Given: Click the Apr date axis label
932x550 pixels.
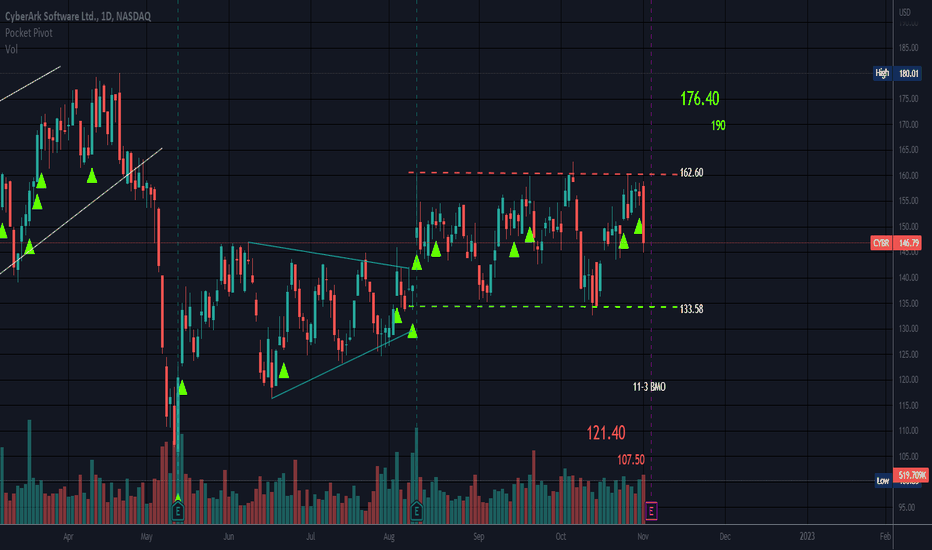Looking at the screenshot, I should point(68,536).
